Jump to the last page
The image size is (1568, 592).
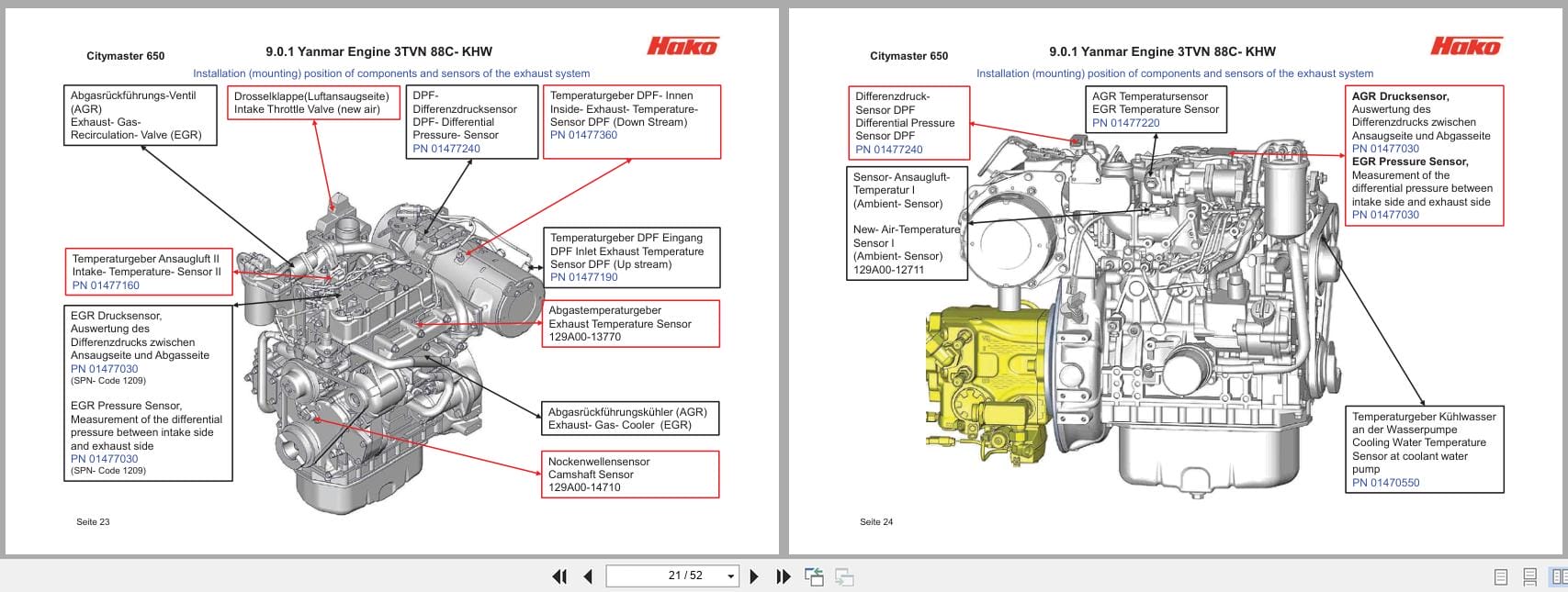pos(784,576)
